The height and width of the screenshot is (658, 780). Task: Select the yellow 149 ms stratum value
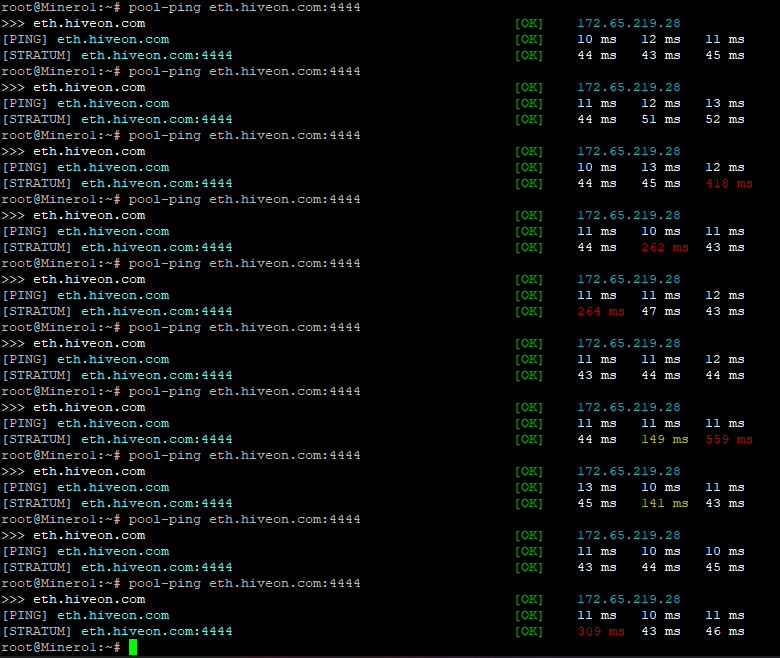point(665,439)
